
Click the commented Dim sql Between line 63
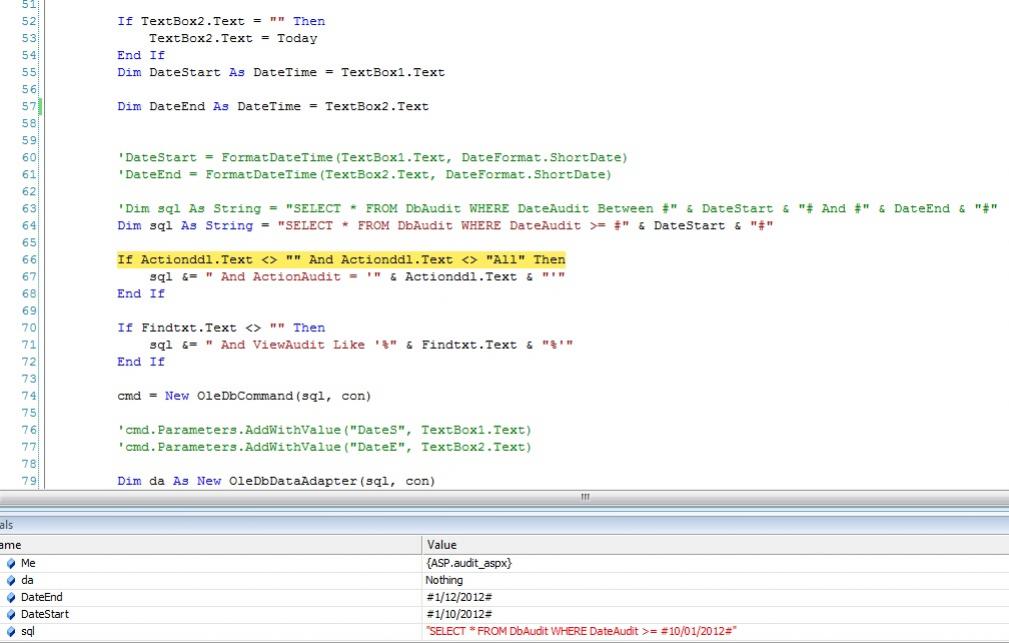557,209
